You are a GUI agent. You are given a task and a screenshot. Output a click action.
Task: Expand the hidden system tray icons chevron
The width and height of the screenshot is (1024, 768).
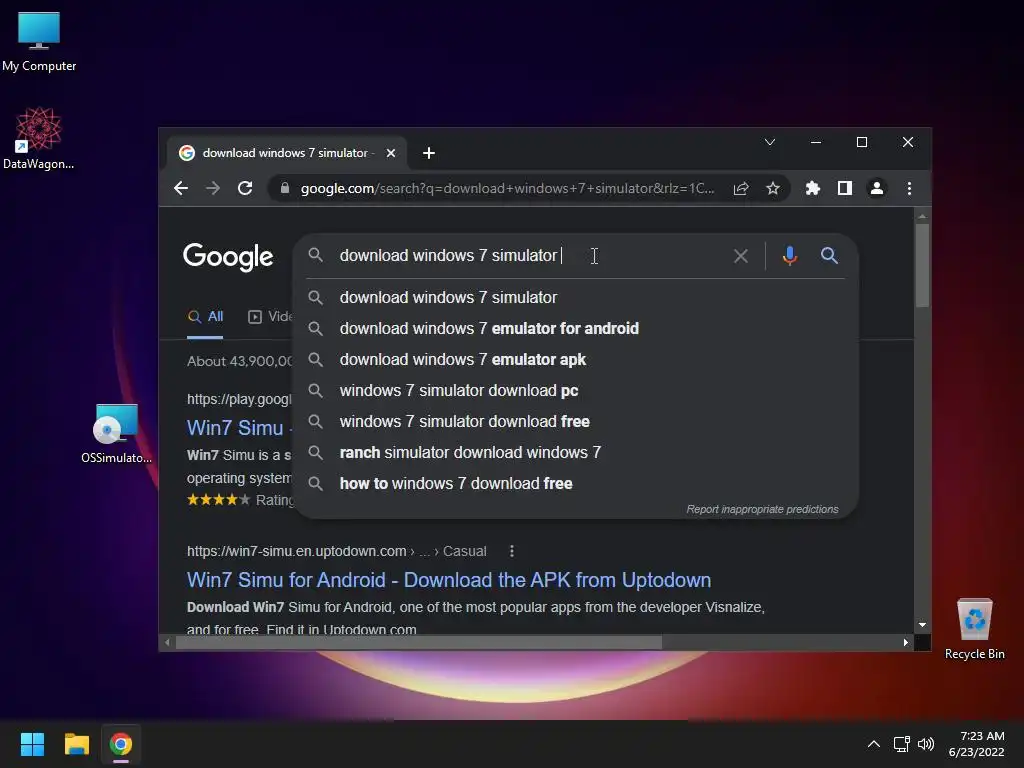click(873, 744)
